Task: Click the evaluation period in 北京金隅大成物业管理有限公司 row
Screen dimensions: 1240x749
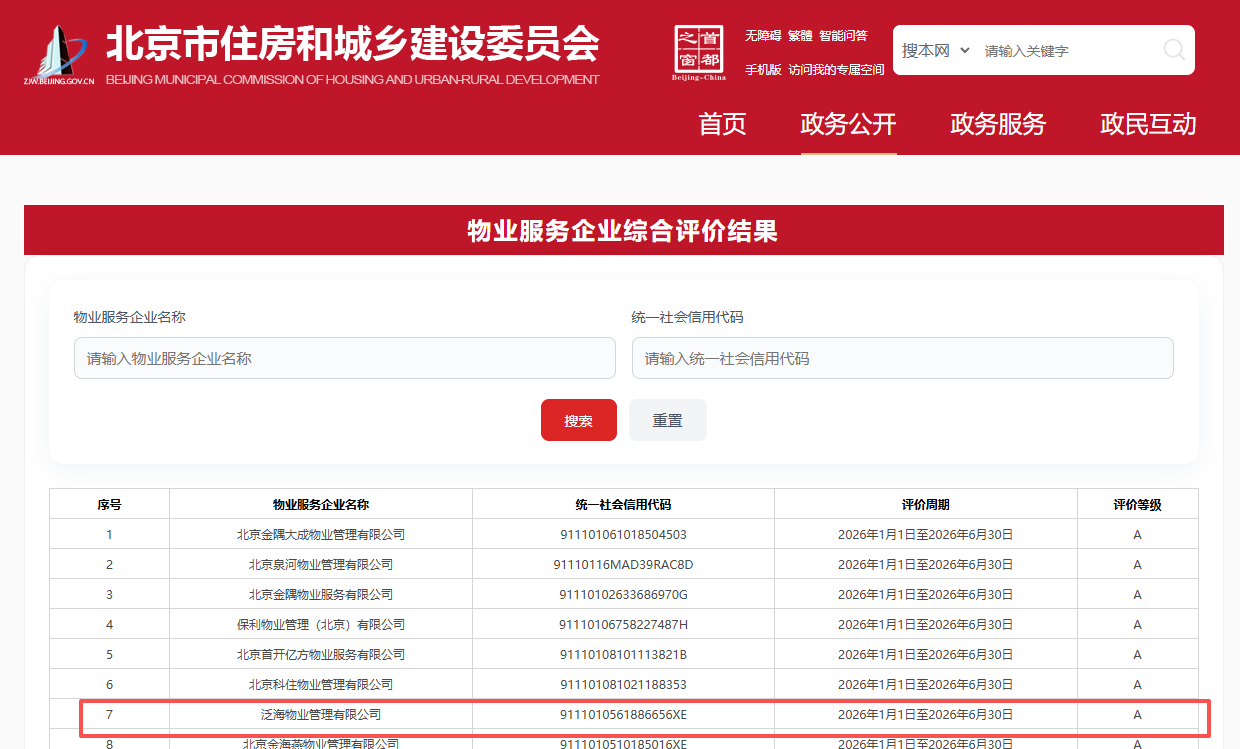Action: pyautogui.click(x=926, y=534)
